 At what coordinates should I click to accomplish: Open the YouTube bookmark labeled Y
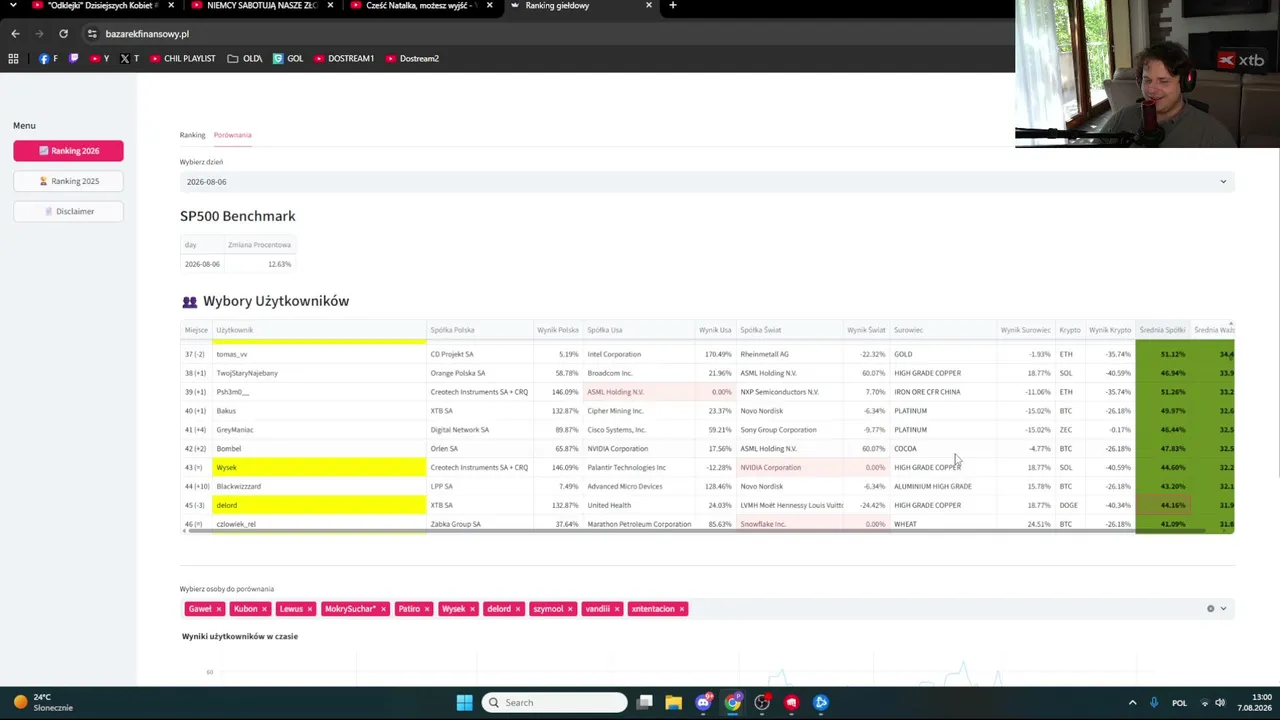coord(100,59)
